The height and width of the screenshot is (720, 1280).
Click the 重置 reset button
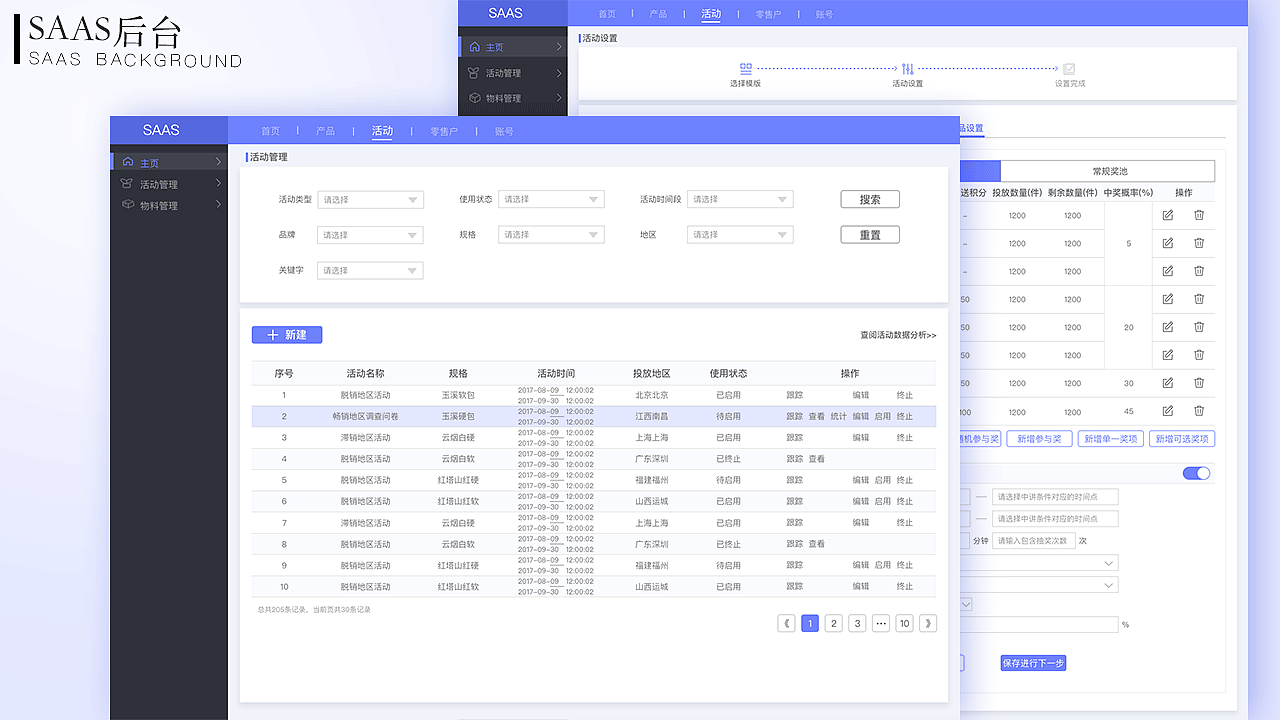click(x=870, y=235)
